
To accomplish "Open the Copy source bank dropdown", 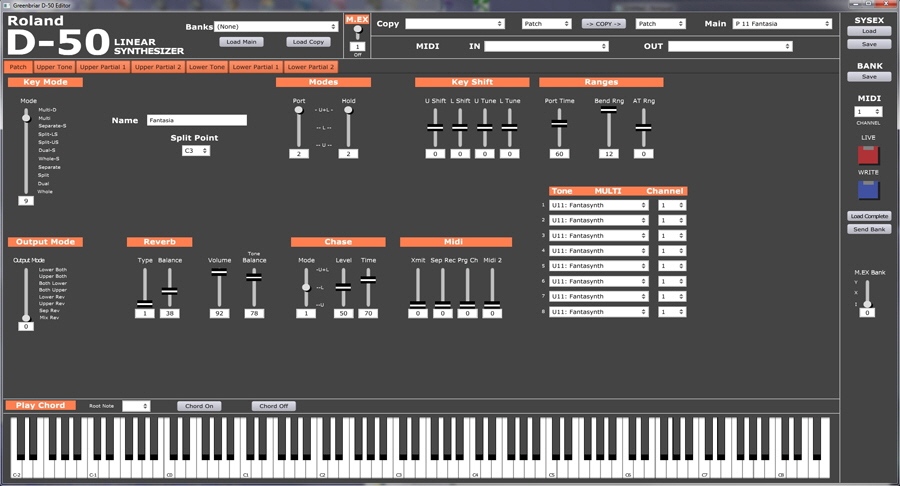I will click(x=455, y=24).
